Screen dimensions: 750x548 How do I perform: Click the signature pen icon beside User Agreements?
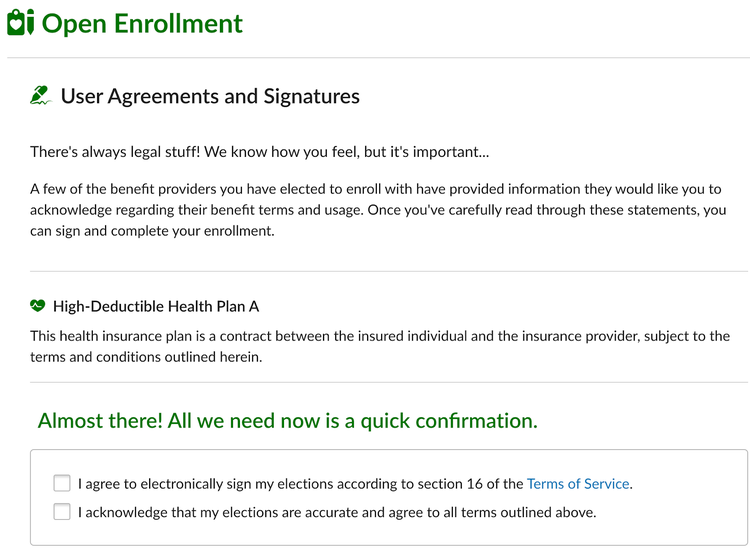pos(41,96)
